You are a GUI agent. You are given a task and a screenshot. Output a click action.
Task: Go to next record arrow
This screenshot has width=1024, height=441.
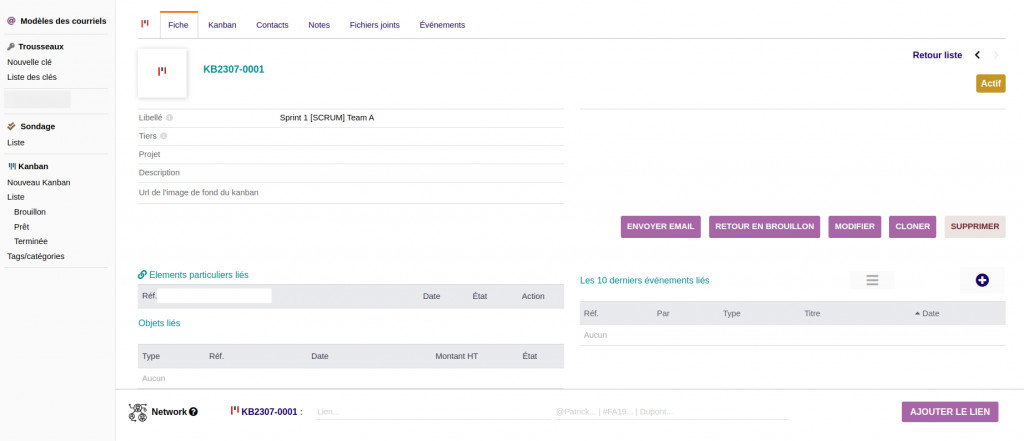996,55
